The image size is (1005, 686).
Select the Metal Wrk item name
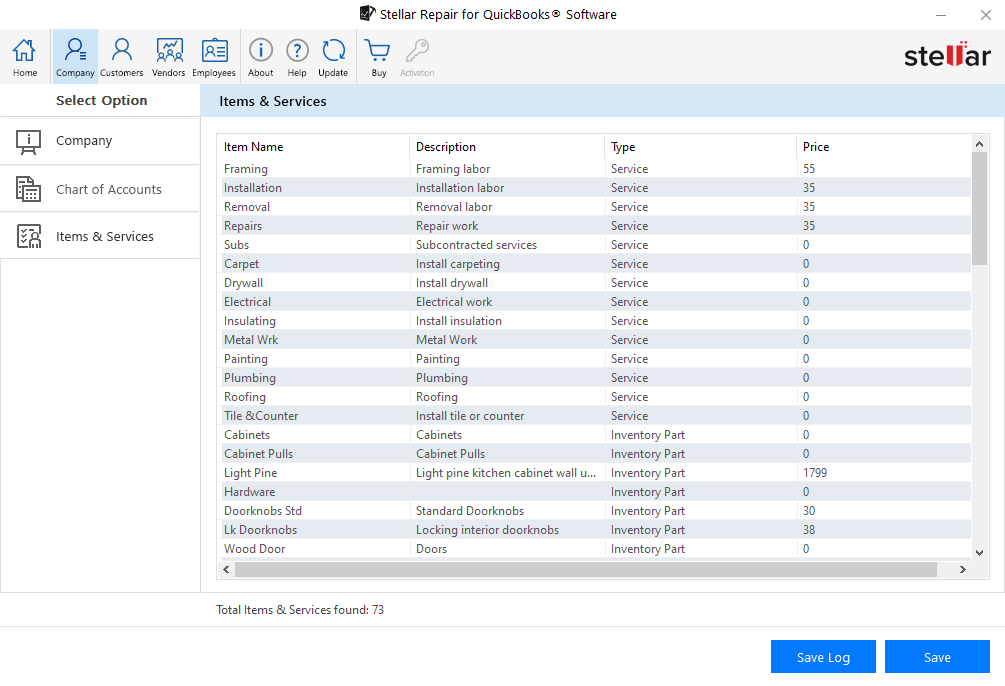[x=251, y=340]
